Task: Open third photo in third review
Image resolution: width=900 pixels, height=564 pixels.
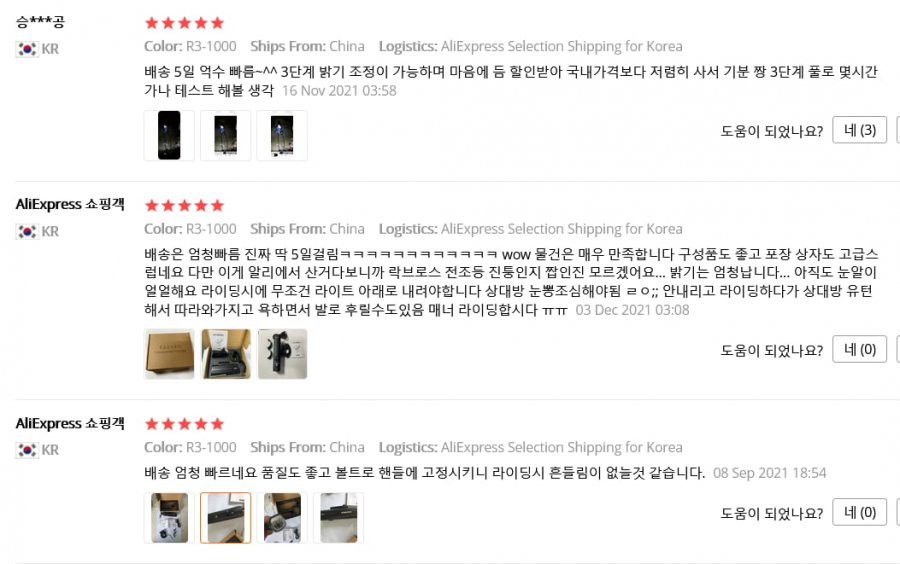Action: pyautogui.click(x=282, y=518)
